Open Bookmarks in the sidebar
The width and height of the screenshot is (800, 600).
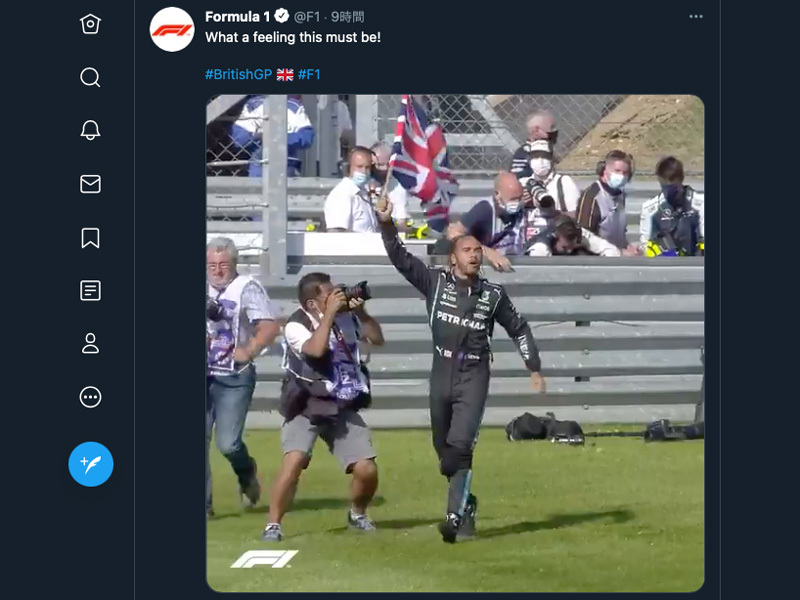pyautogui.click(x=90, y=237)
